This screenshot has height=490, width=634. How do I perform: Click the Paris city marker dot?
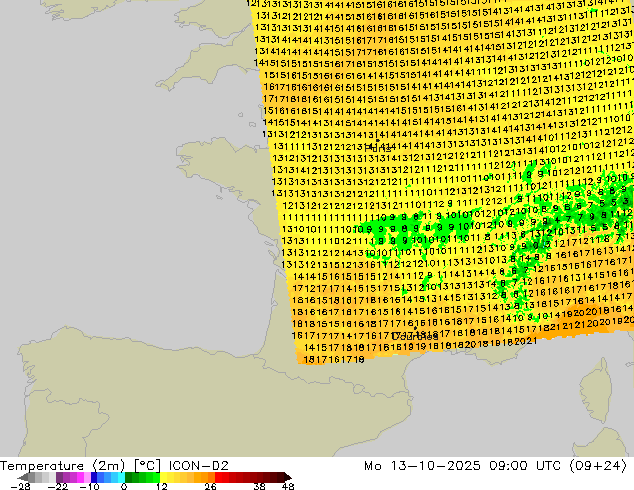point(378,140)
